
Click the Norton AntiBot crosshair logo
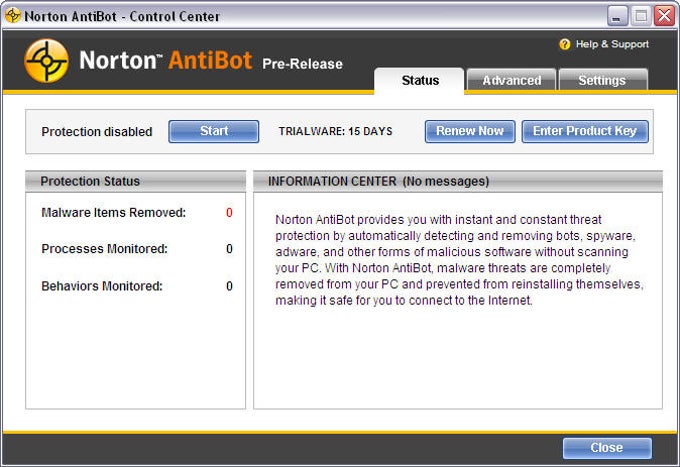[46, 61]
